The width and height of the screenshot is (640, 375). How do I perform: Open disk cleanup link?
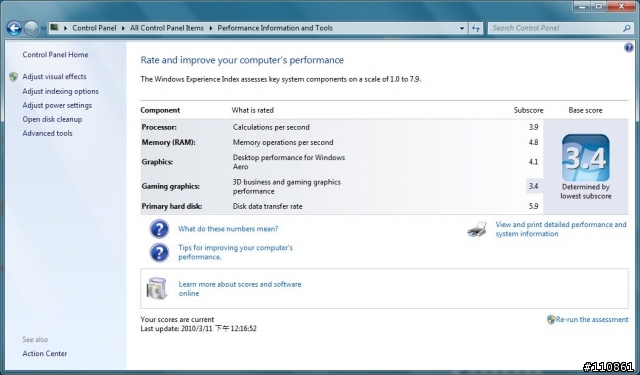pos(52,119)
